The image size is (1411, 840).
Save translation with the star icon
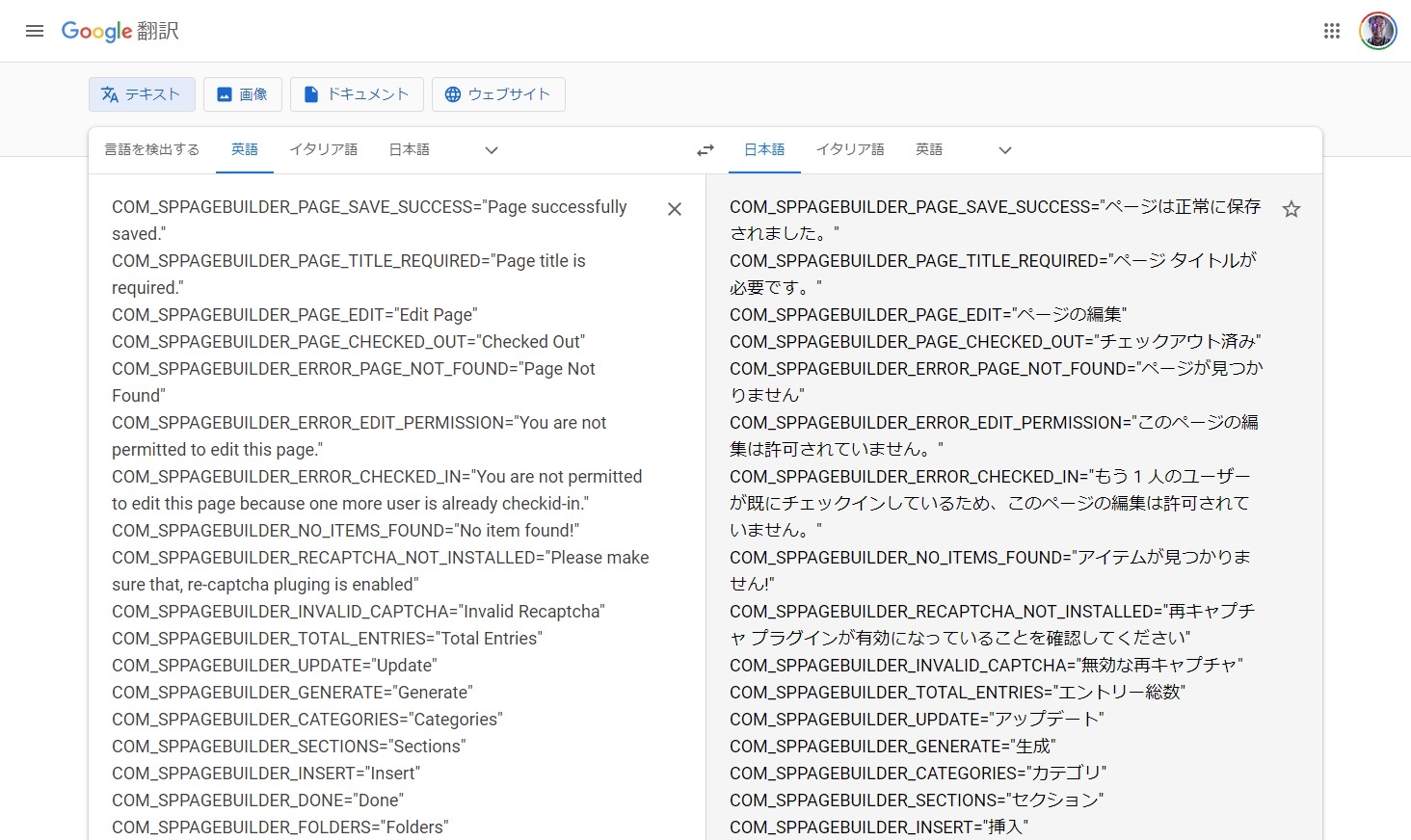click(1291, 209)
